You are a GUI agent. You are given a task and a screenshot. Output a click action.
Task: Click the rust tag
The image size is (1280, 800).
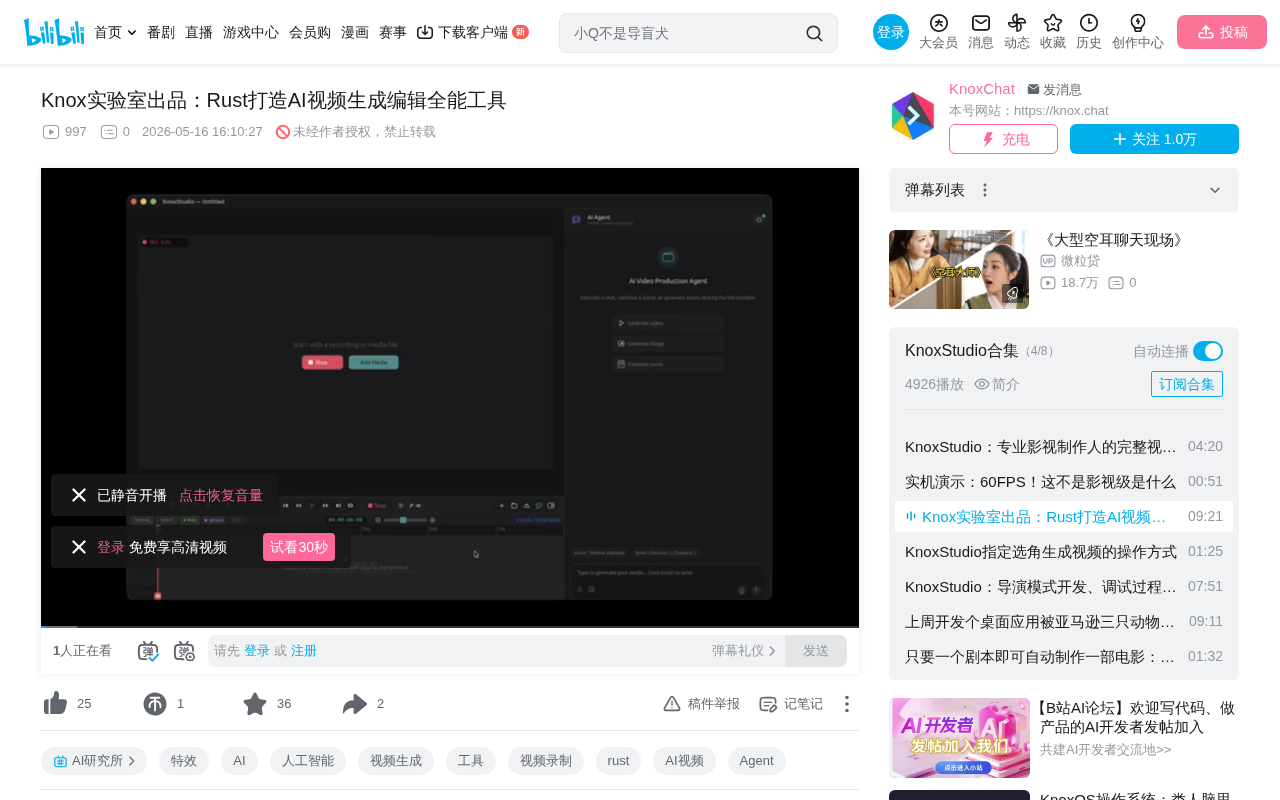(618, 761)
